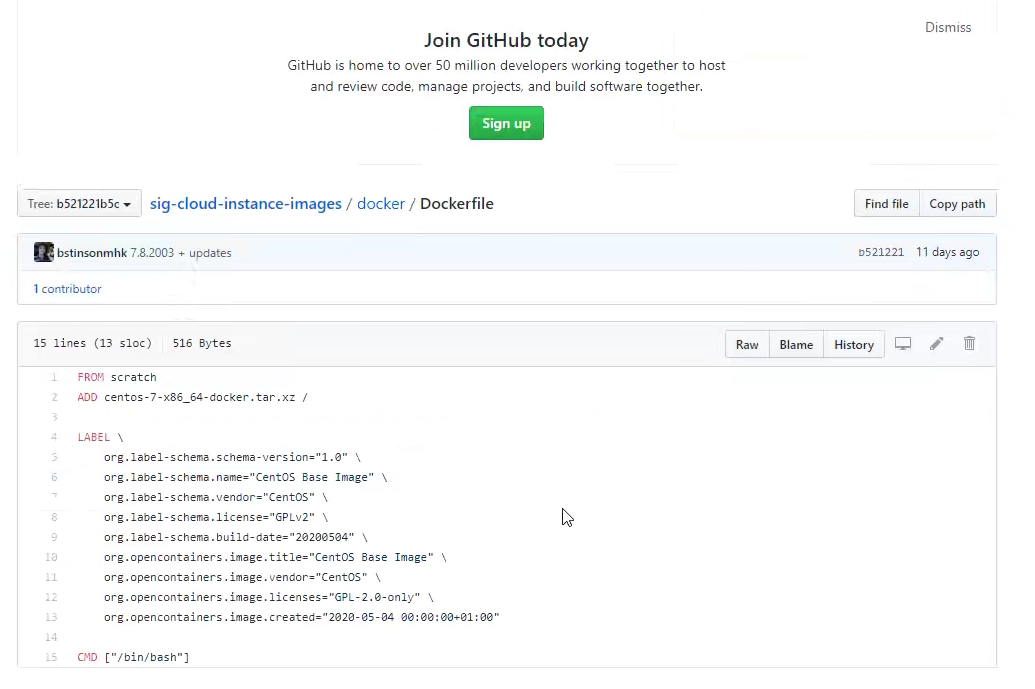
Task: Click the schema-version="1.0" line
Action: coord(232,457)
